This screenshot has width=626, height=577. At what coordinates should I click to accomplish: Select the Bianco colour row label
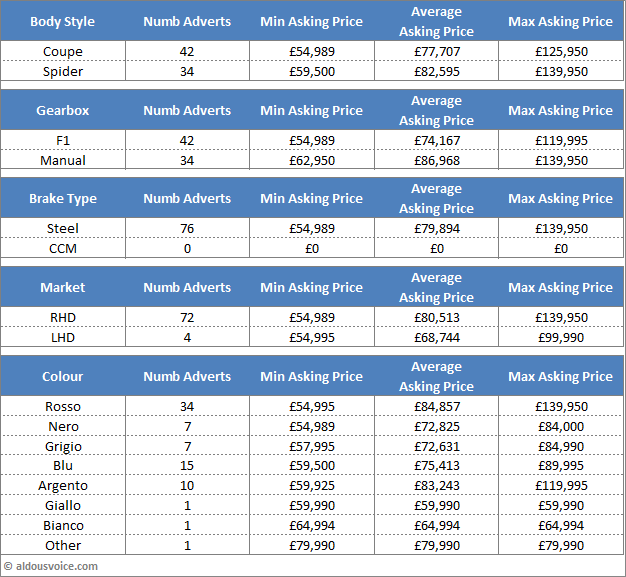coord(63,526)
